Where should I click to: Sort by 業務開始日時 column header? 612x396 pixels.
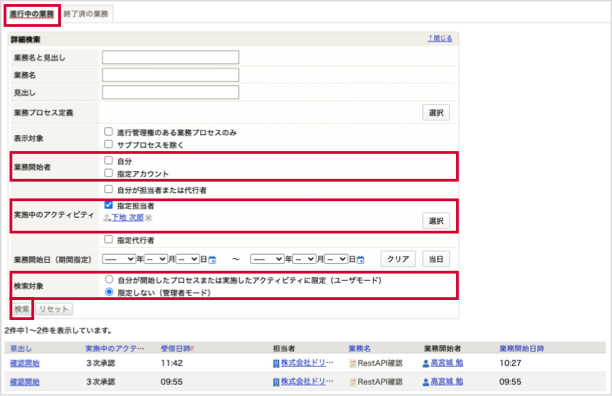point(522,349)
